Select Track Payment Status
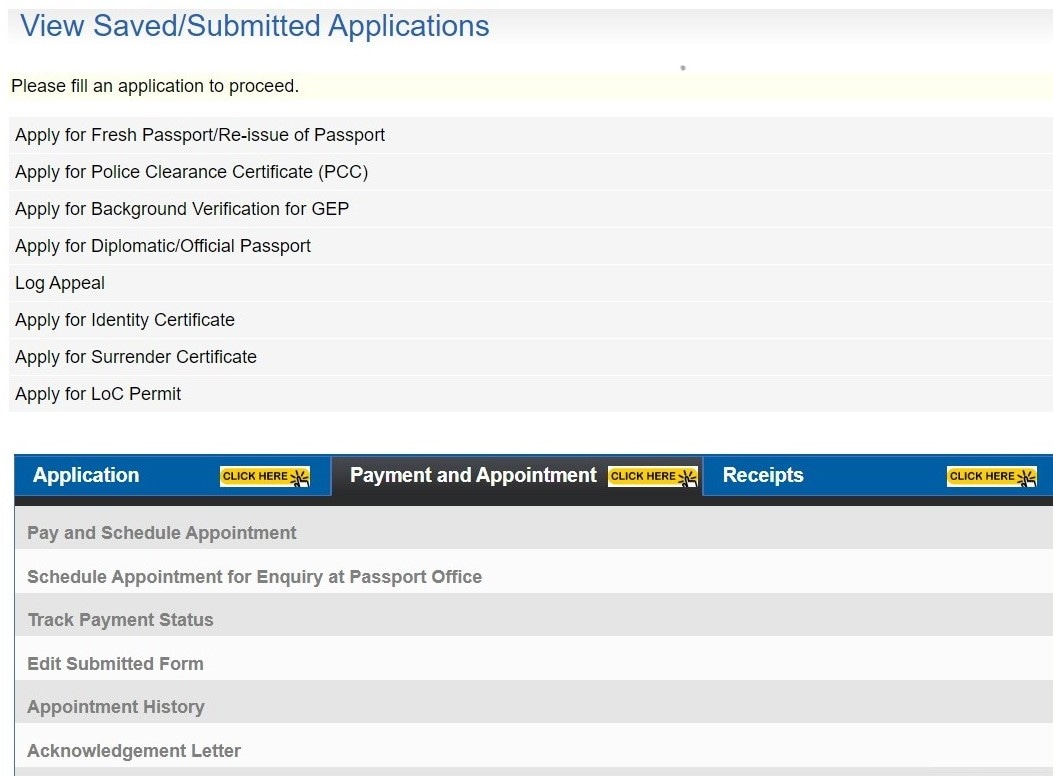This screenshot has width=1053, height=776. click(x=121, y=620)
